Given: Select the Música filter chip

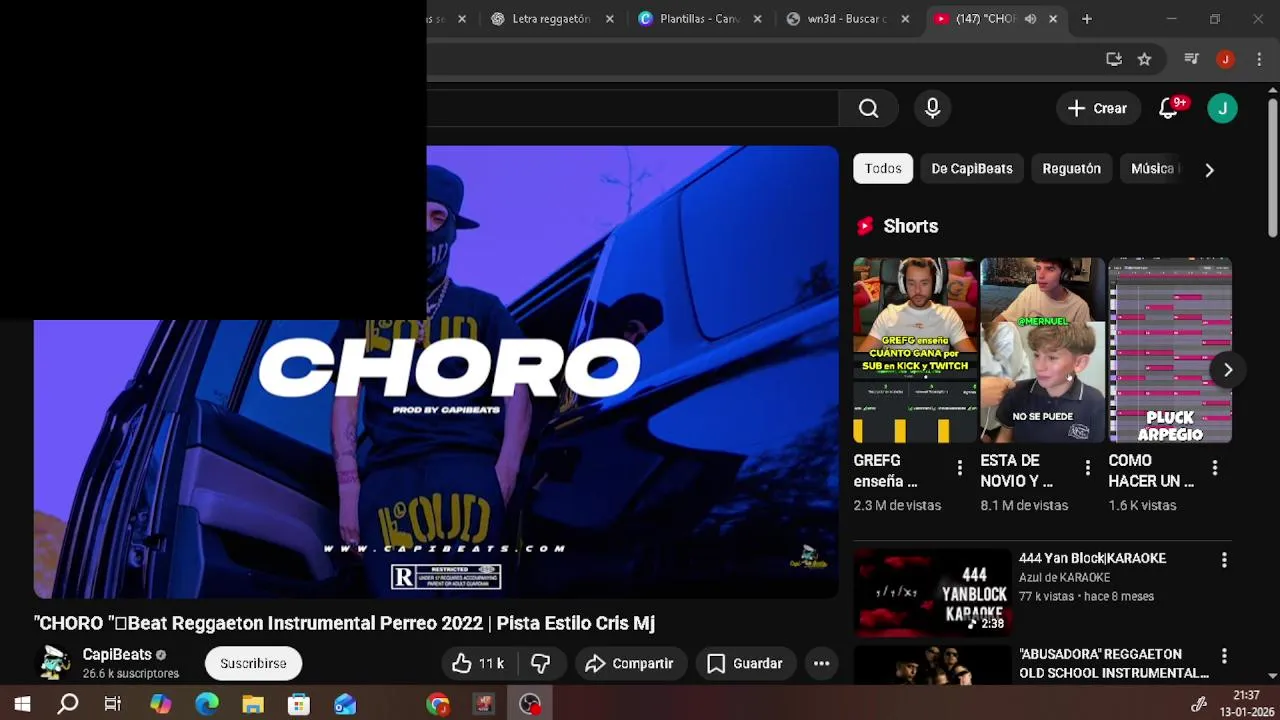Looking at the screenshot, I should 1153,169.
